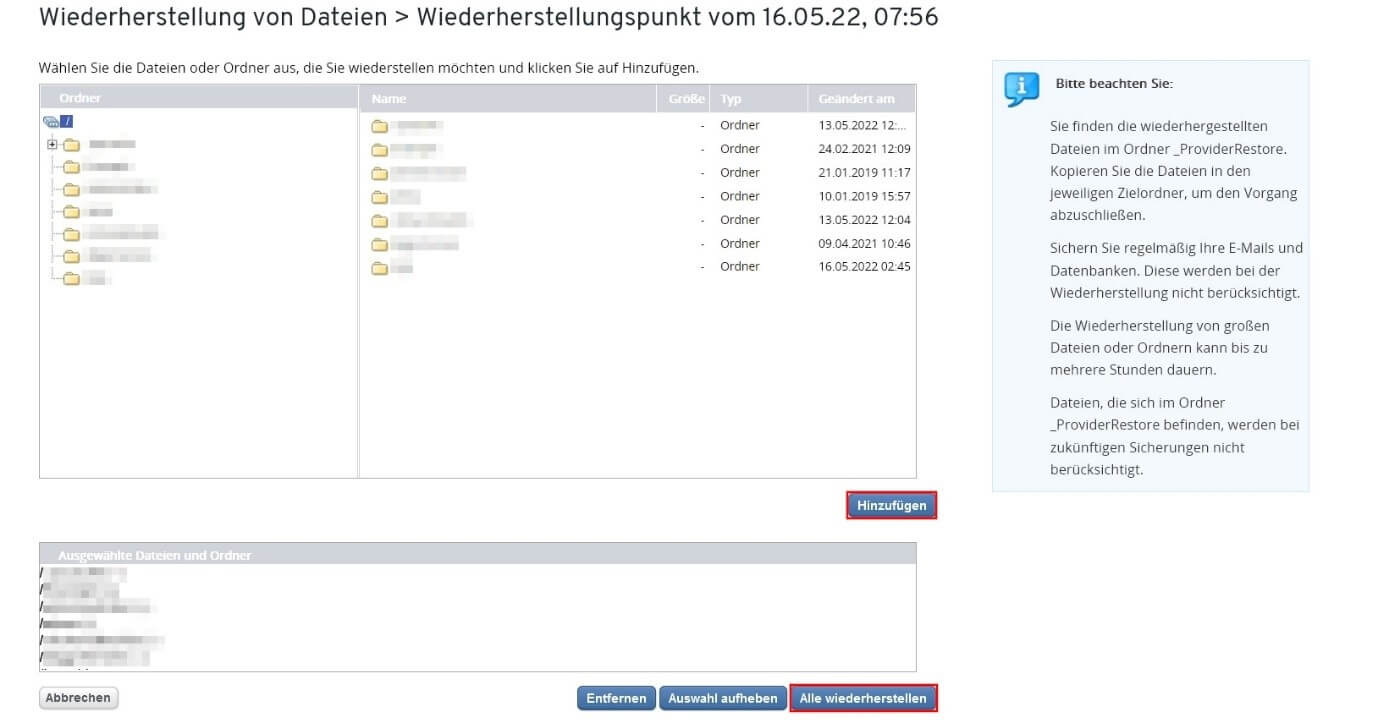
Task: Click folder icon of row dated 21.01.2019 11:17
Action: point(379,173)
